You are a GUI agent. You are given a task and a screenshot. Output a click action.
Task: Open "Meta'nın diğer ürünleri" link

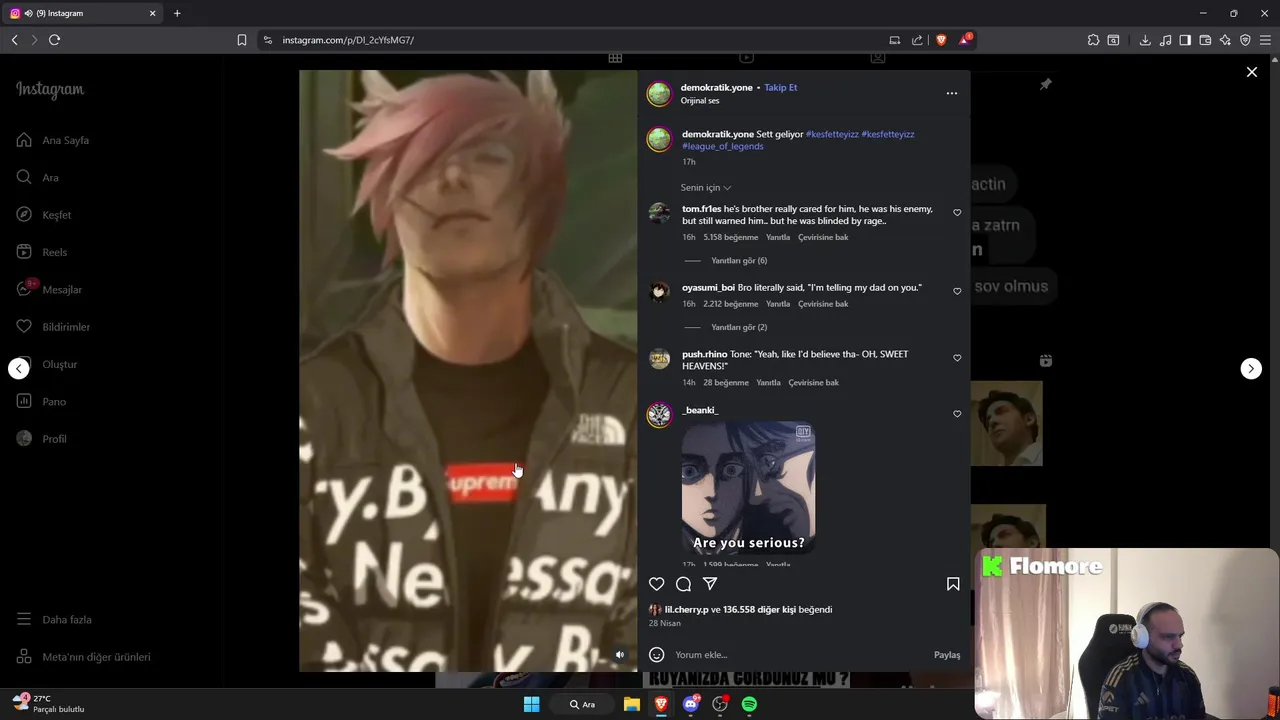click(84, 657)
